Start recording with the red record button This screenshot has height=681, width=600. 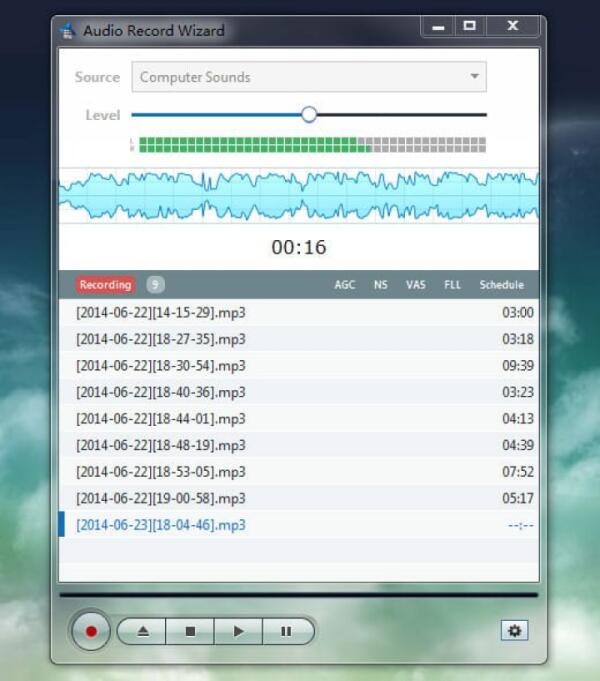click(91, 631)
